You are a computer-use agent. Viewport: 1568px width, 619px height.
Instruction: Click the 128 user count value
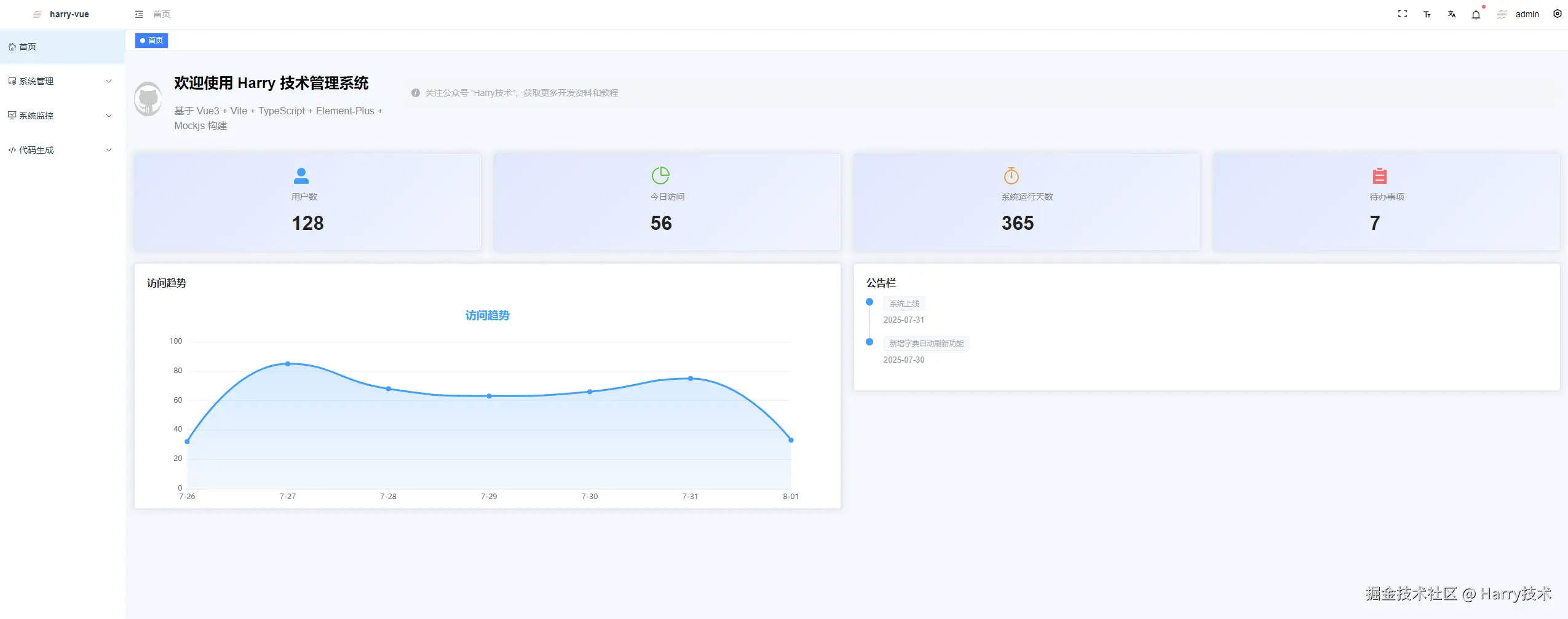[x=307, y=223]
